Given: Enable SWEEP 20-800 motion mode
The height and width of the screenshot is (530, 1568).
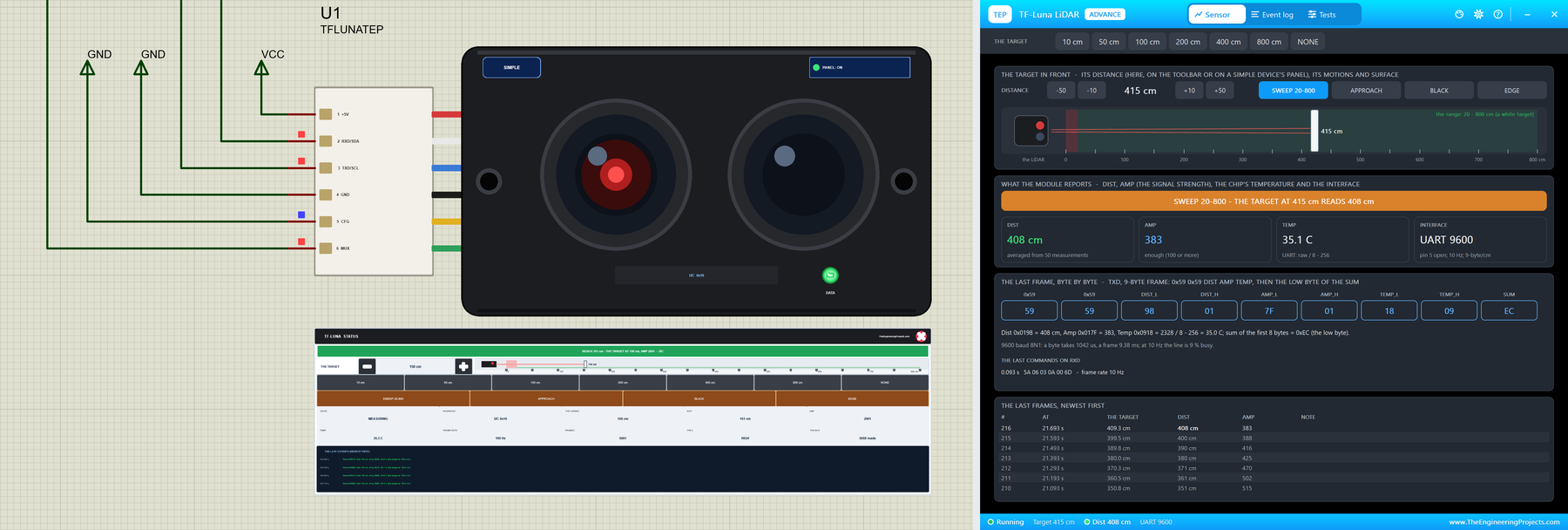Looking at the screenshot, I should coord(1293,91).
